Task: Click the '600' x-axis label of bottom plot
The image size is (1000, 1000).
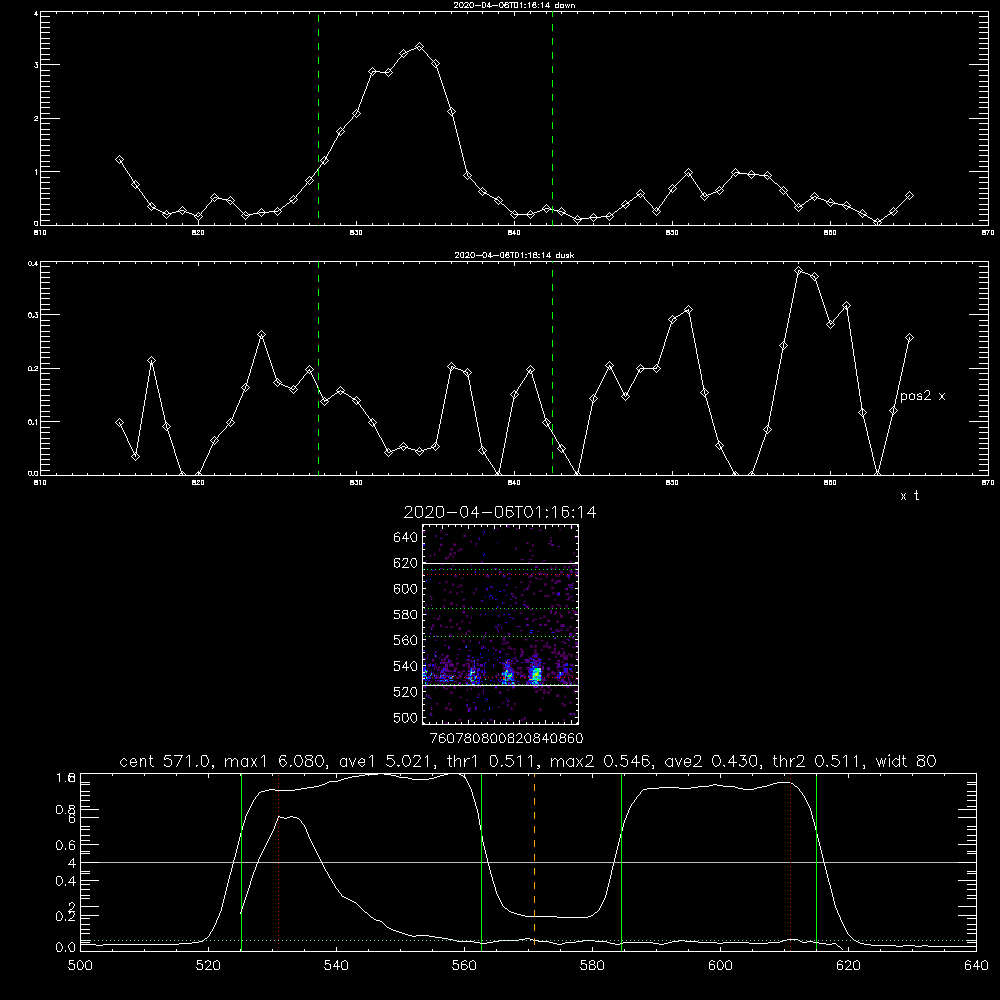Action: pyautogui.click(x=721, y=966)
